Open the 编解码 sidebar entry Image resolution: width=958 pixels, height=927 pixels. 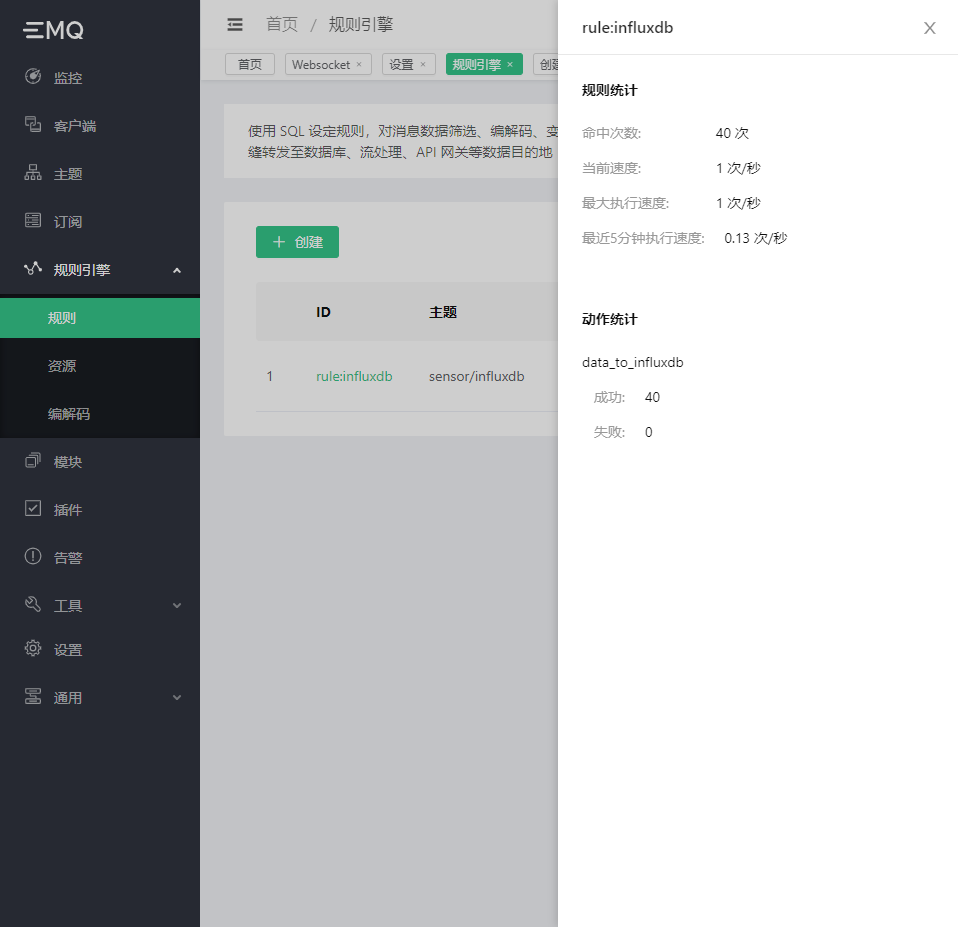click(x=70, y=413)
